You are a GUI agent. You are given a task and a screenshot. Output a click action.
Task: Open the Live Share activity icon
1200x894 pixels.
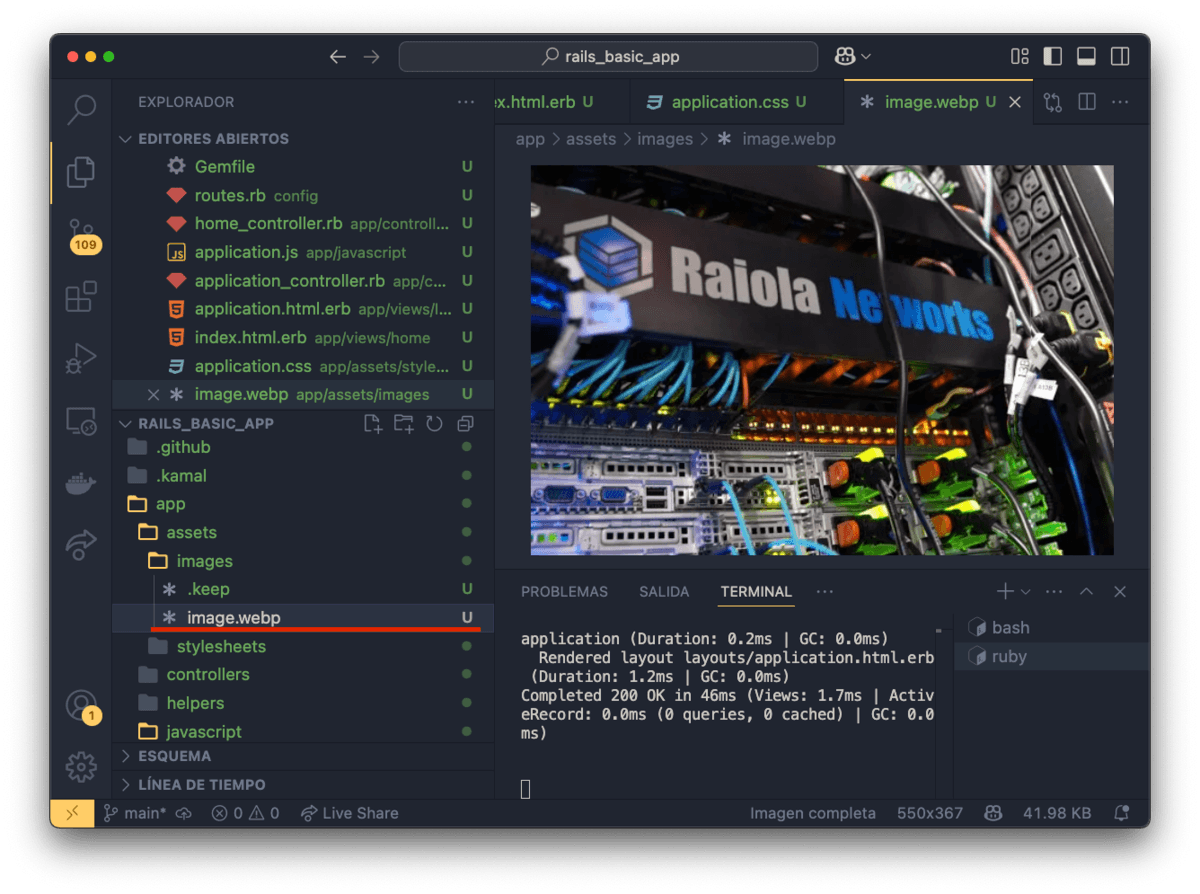pos(81,544)
